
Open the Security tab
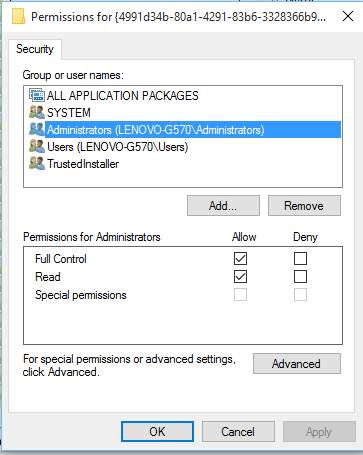tap(35, 49)
